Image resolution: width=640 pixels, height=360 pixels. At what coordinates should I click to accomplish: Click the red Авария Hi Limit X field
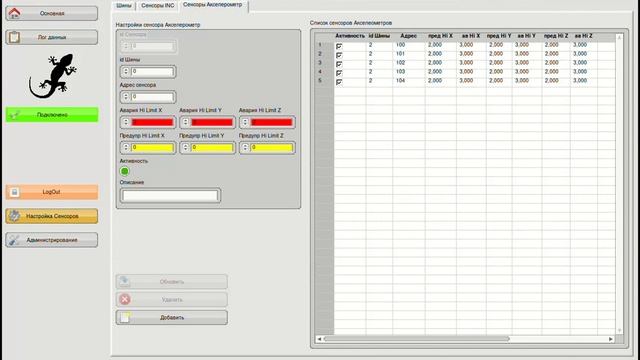click(152, 122)
